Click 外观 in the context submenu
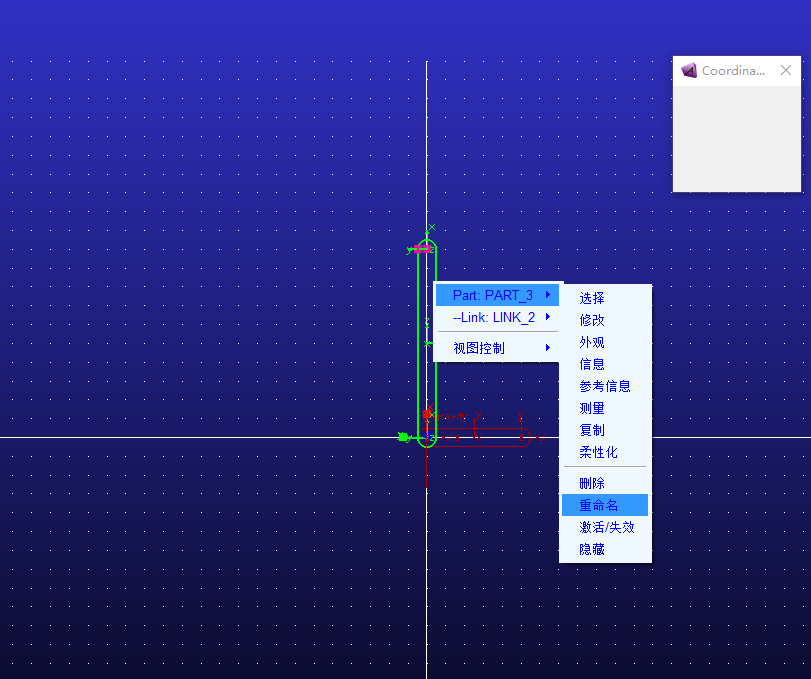The width and height of the screenshot is (811, 679). [x=592, y=342]
